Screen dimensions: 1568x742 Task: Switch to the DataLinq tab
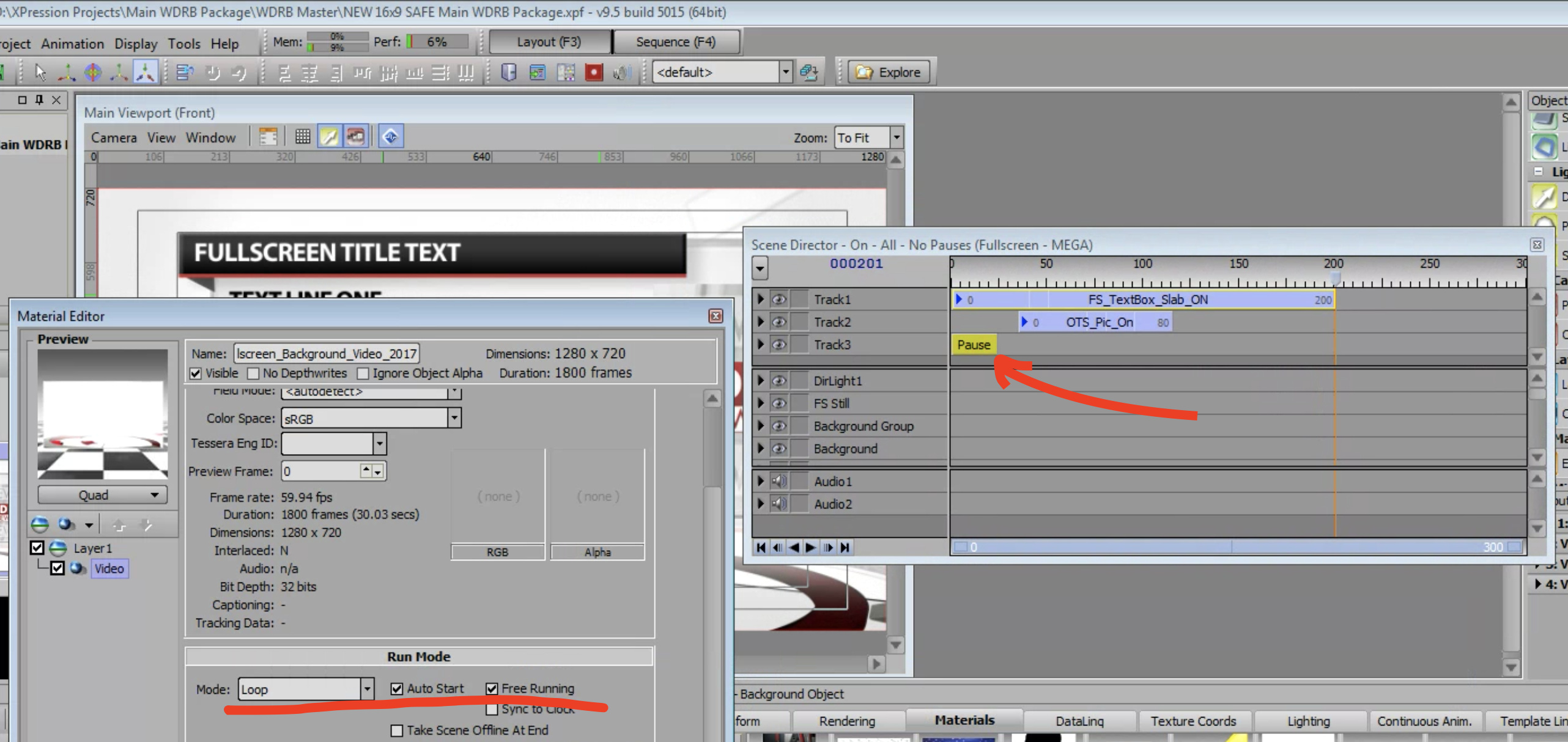pos(1079,721)
